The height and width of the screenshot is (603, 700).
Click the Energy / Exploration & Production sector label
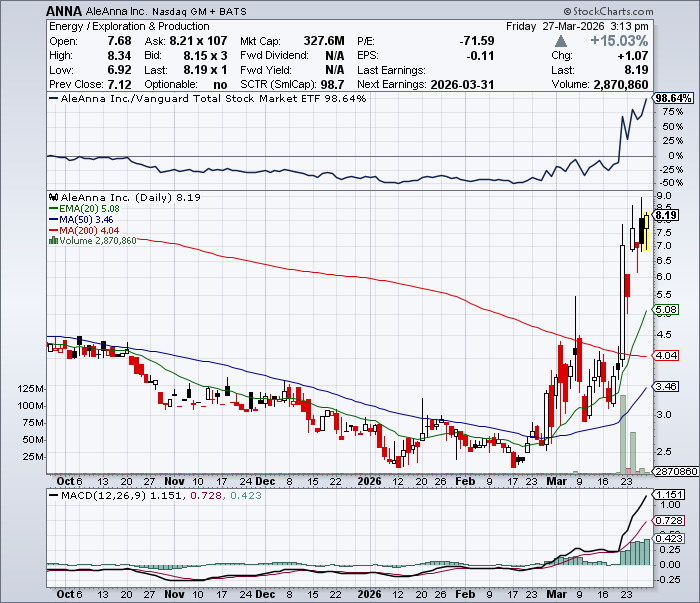tap(129, 26)
